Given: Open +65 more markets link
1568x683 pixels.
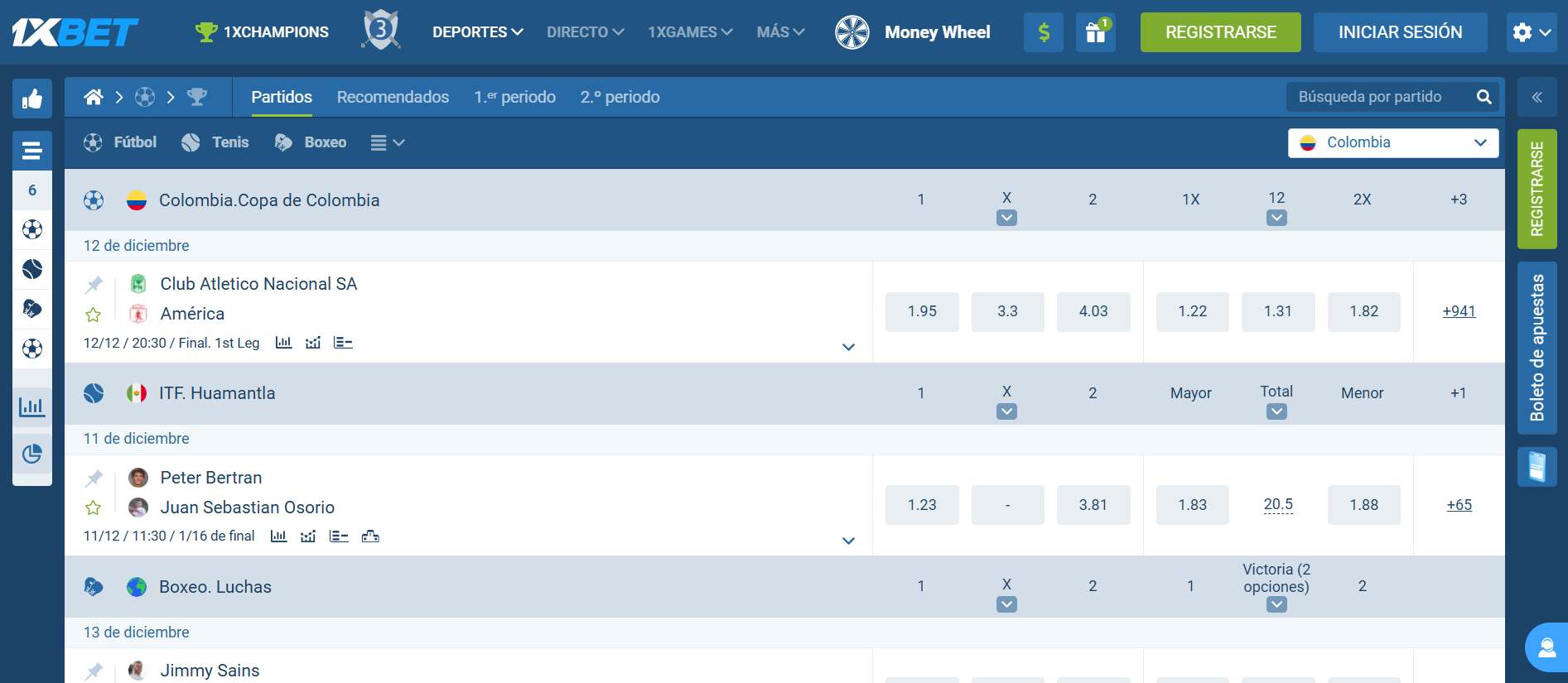Looking at the screenshot, I should tap(1459, 505).
